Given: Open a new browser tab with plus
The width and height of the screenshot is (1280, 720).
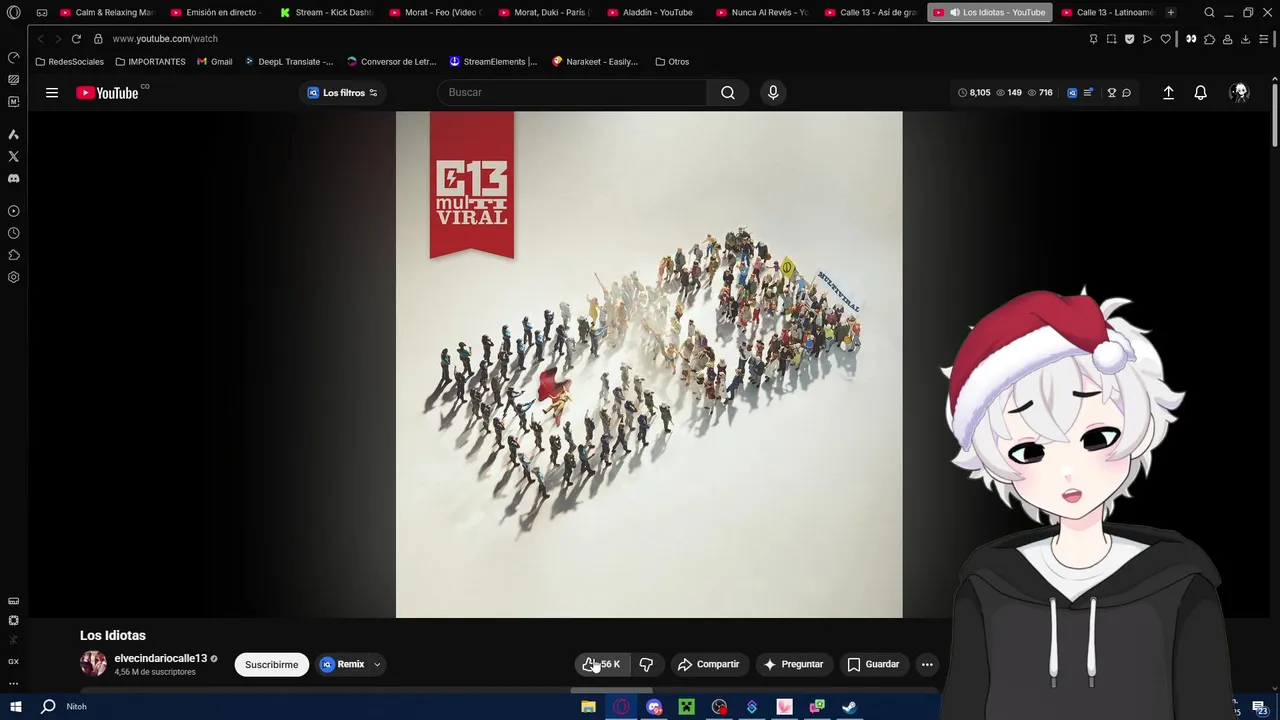Looking at the screenshot, I should [x=1170, y=12].
